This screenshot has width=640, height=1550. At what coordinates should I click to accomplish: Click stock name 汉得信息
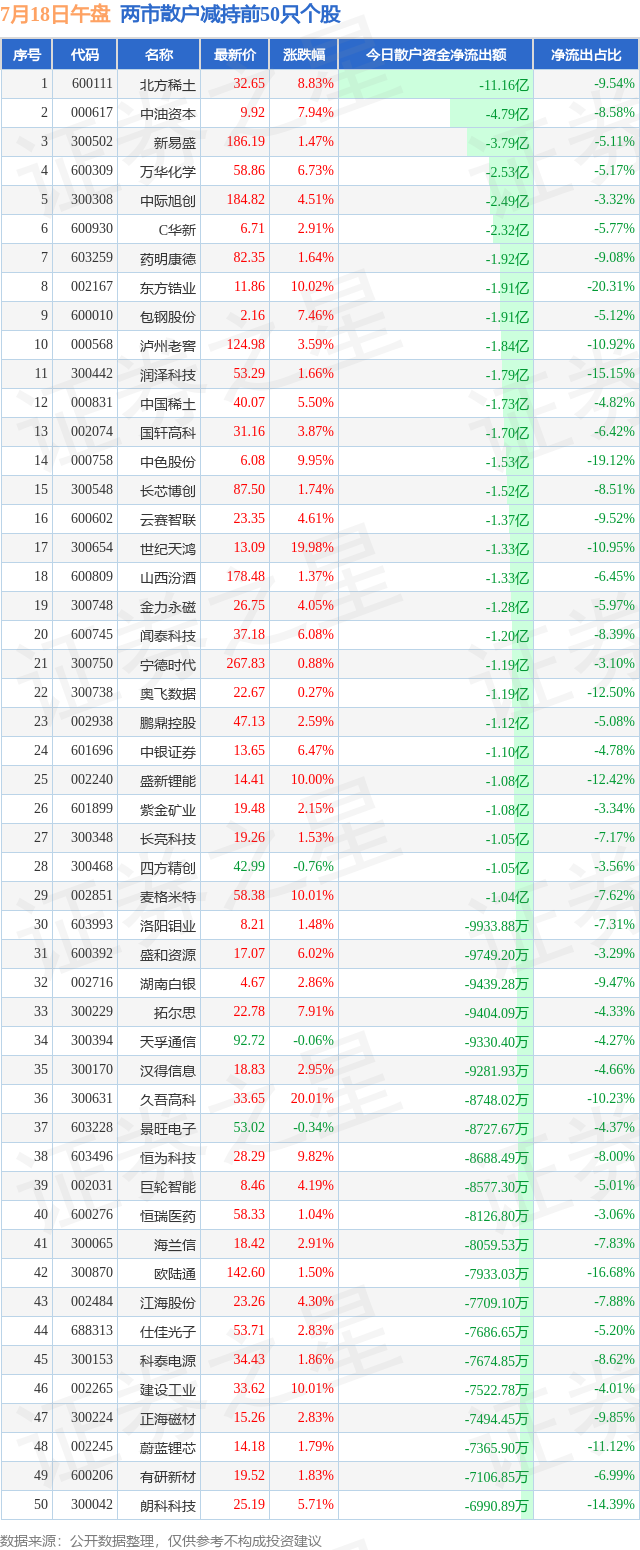click(168, 1071)
